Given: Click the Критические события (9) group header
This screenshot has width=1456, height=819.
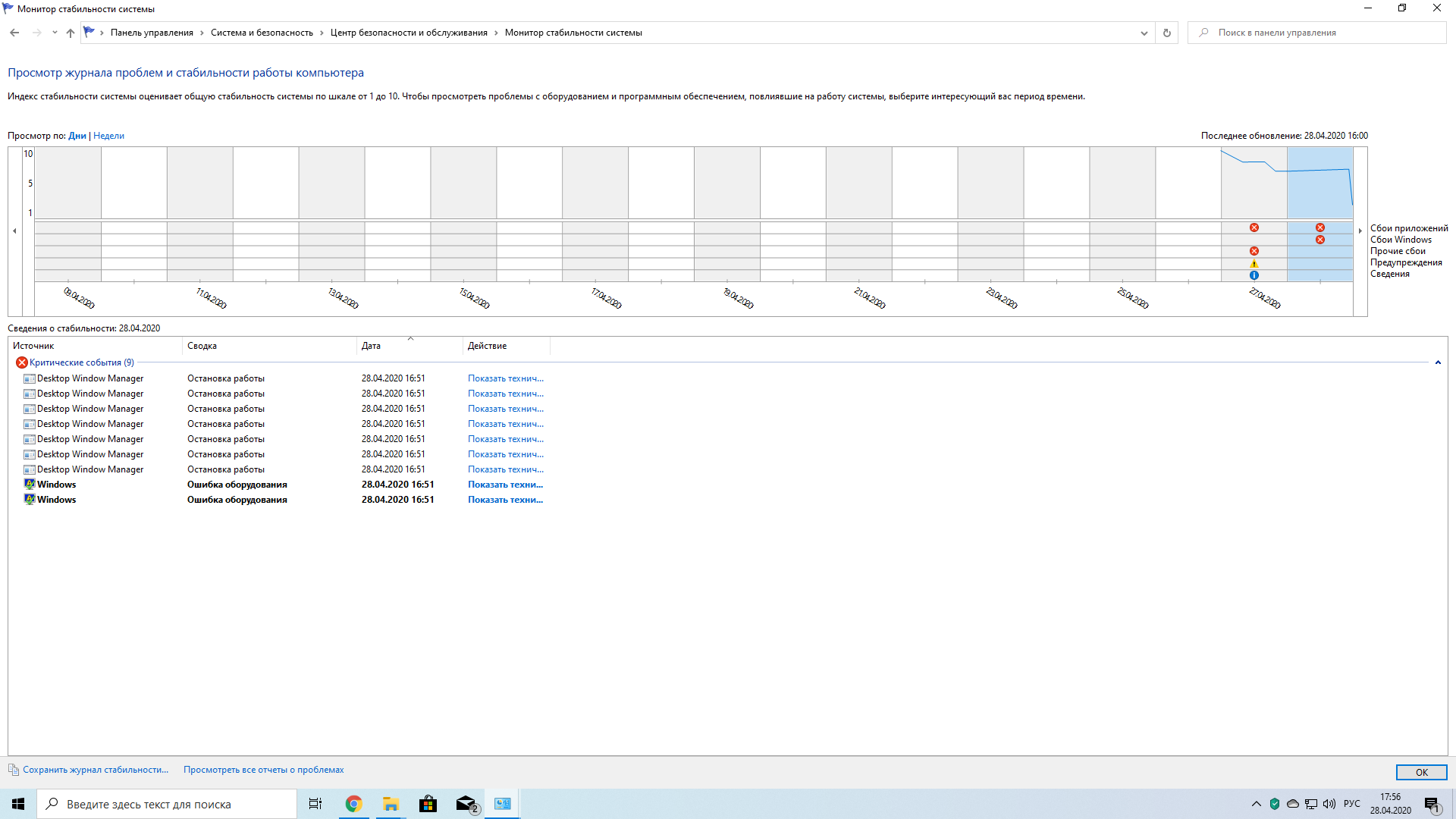Looking at the screenshot, I should 81,362.
